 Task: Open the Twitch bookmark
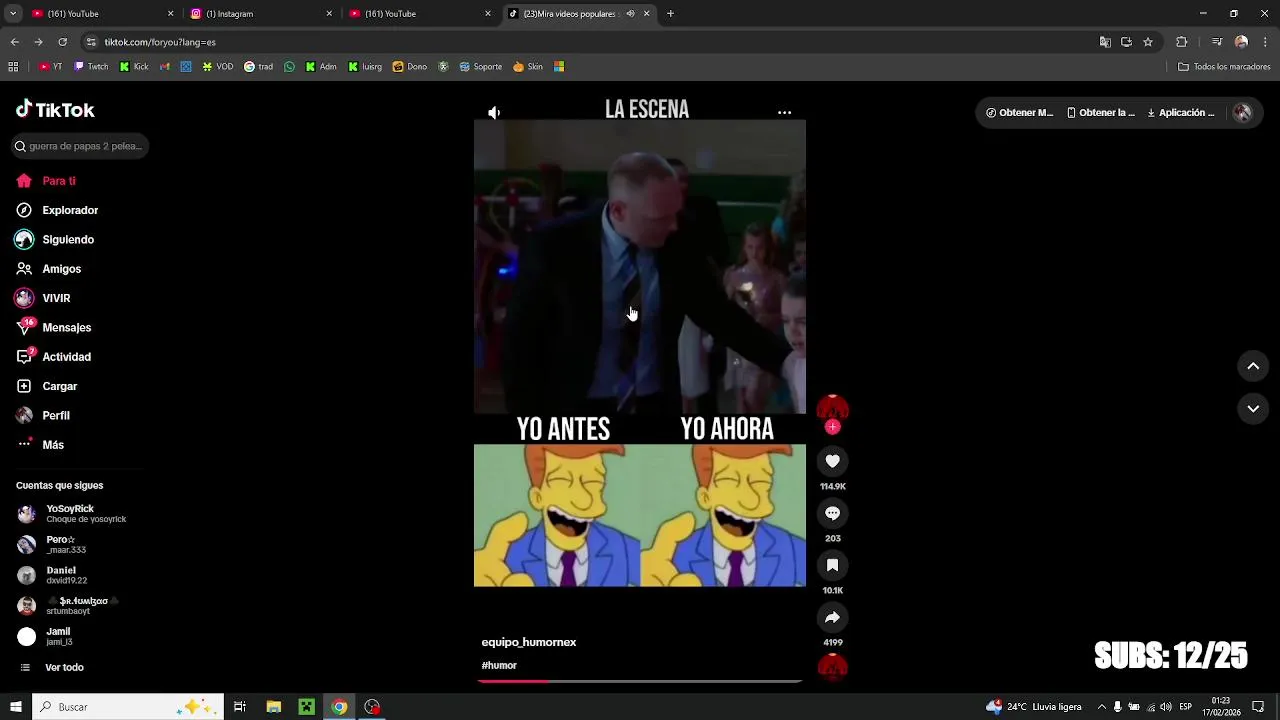(91, 67)
